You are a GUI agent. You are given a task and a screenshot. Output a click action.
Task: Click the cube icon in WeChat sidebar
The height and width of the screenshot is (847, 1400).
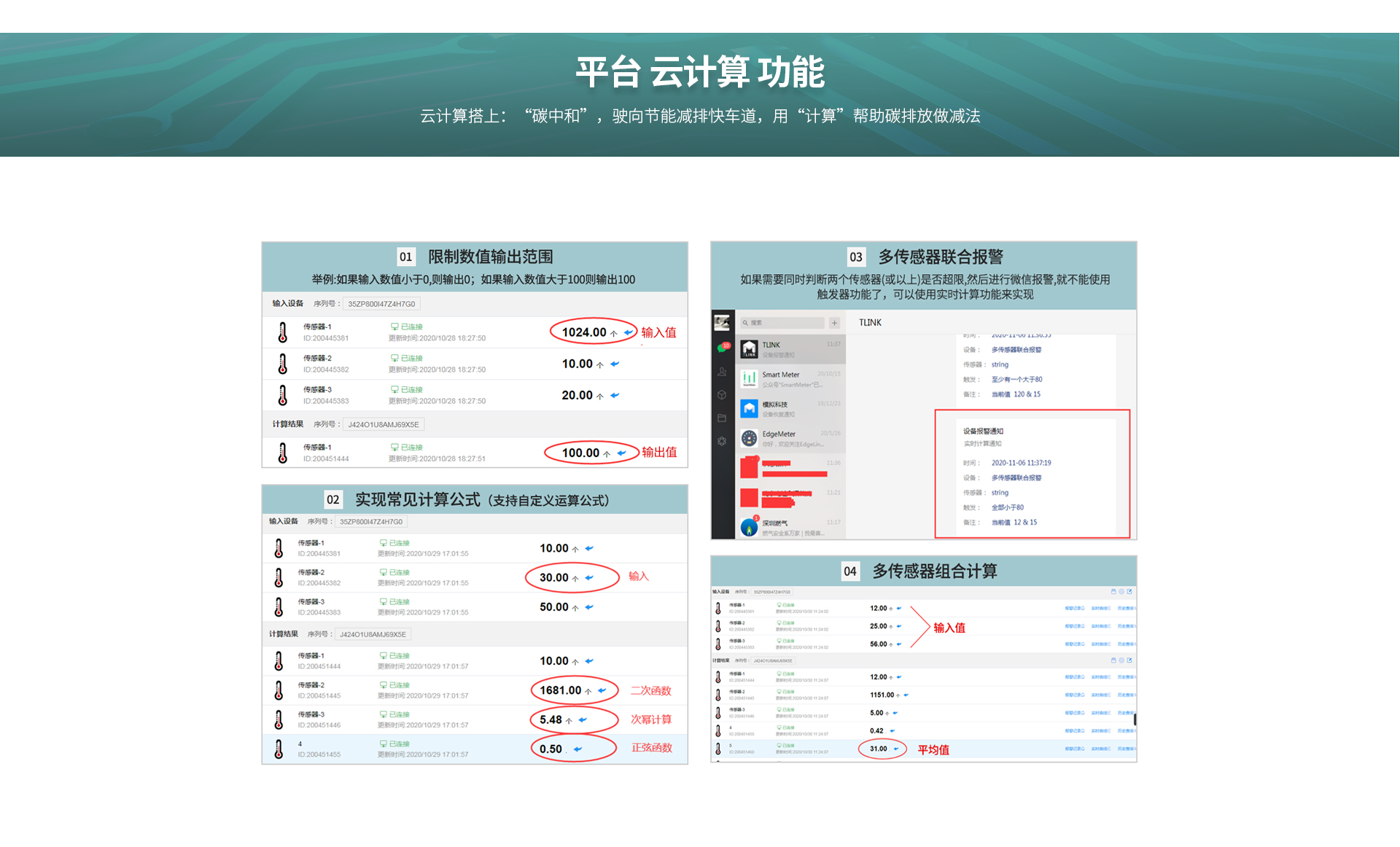pos(722,395)
